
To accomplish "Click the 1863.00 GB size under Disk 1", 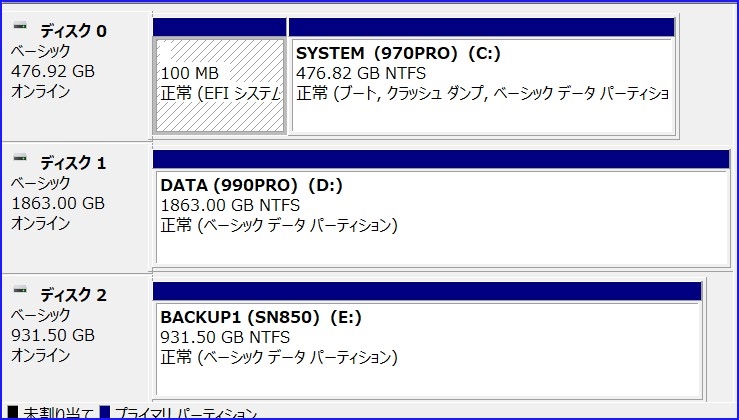I will point(57,203).
